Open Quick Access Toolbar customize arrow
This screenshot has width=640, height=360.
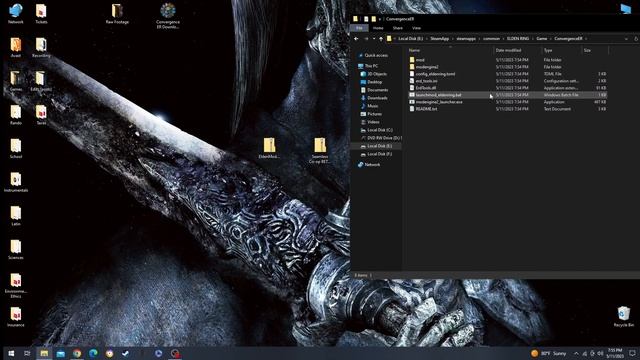[380, 19]
